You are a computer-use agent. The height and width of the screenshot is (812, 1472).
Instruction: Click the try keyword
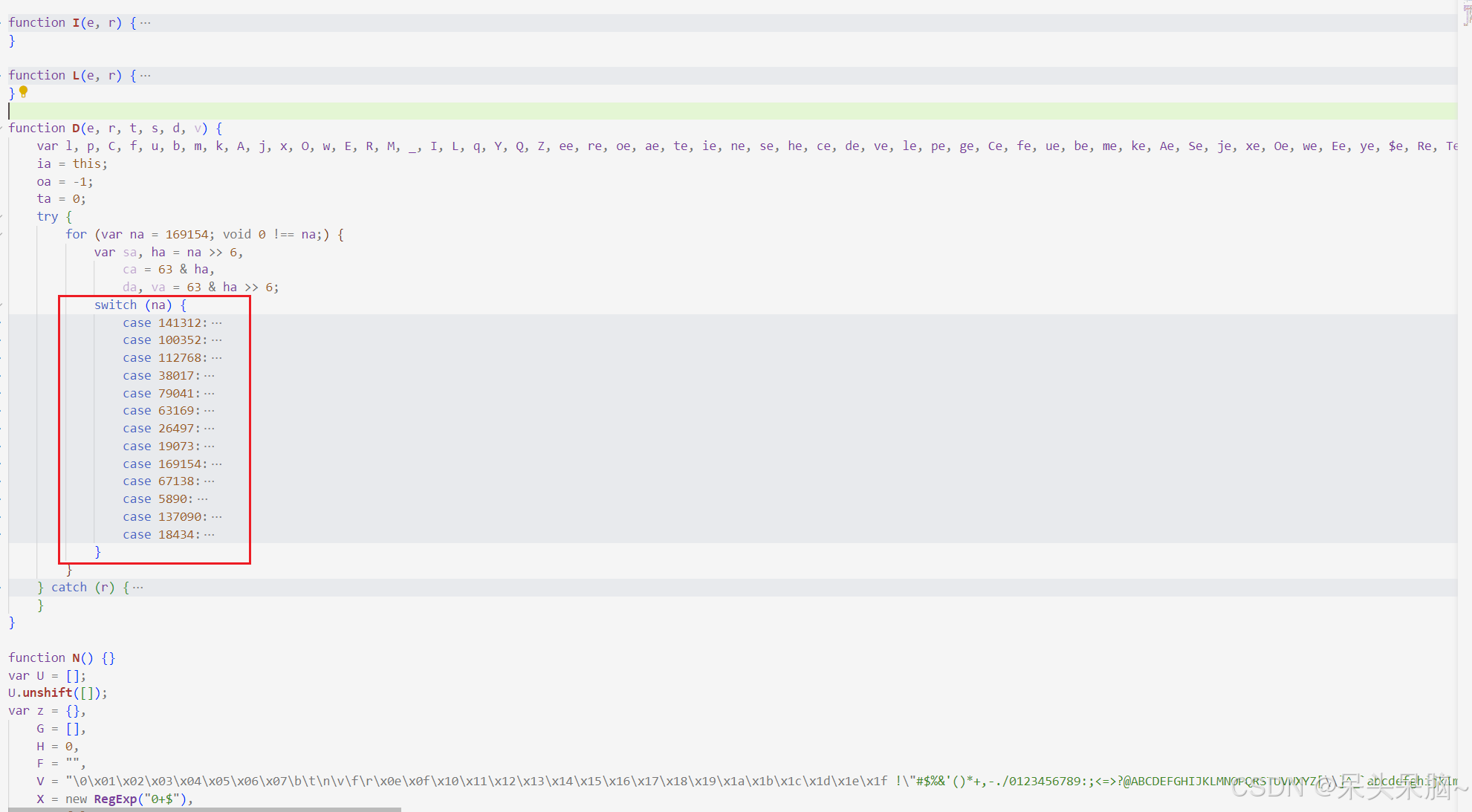(47, 217)
